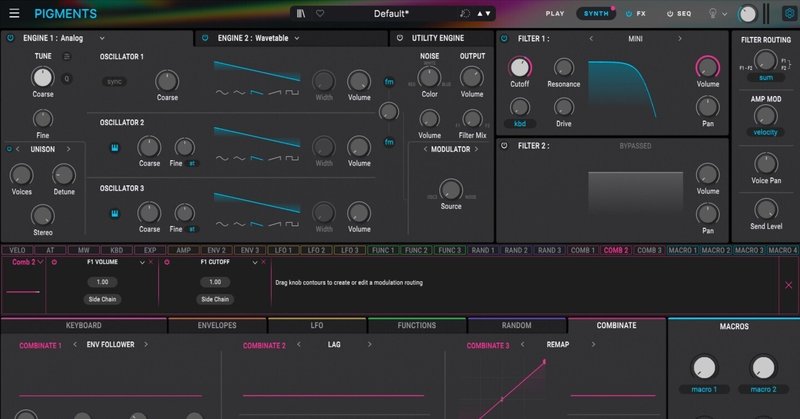
Task: Click the sound design tips lightbulb icon
Action: tap(713, 14)
